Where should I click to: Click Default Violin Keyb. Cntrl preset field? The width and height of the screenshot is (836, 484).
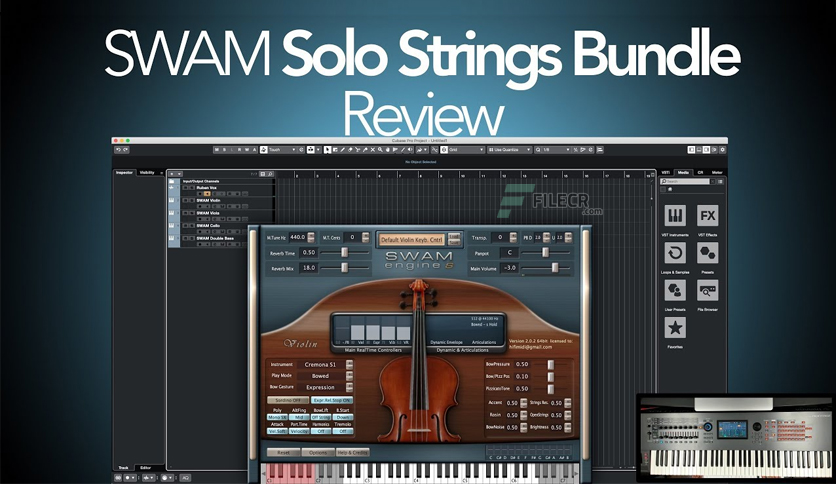click(412, 239)
